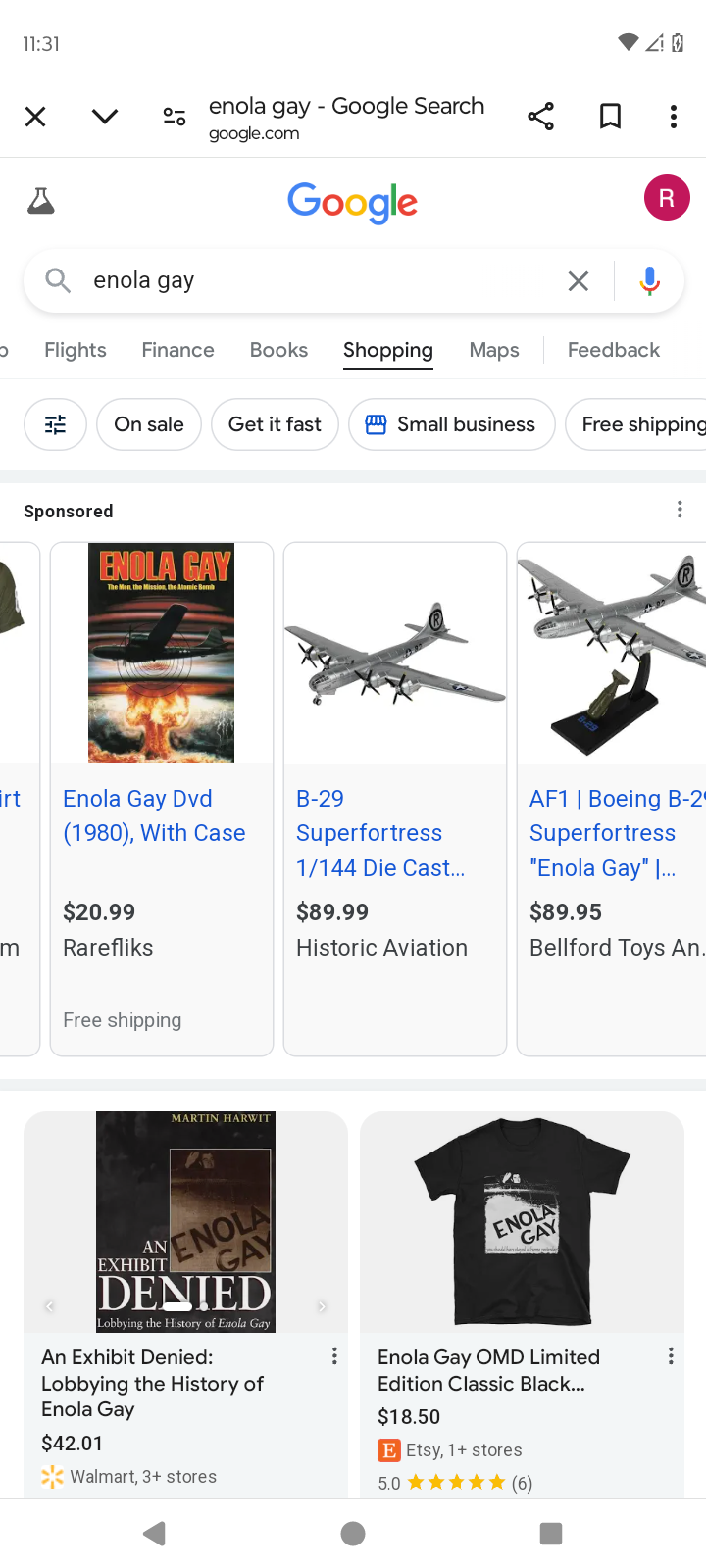Tap the voice search microphone icon
The image size is (706, 1568).
[649, 281]
